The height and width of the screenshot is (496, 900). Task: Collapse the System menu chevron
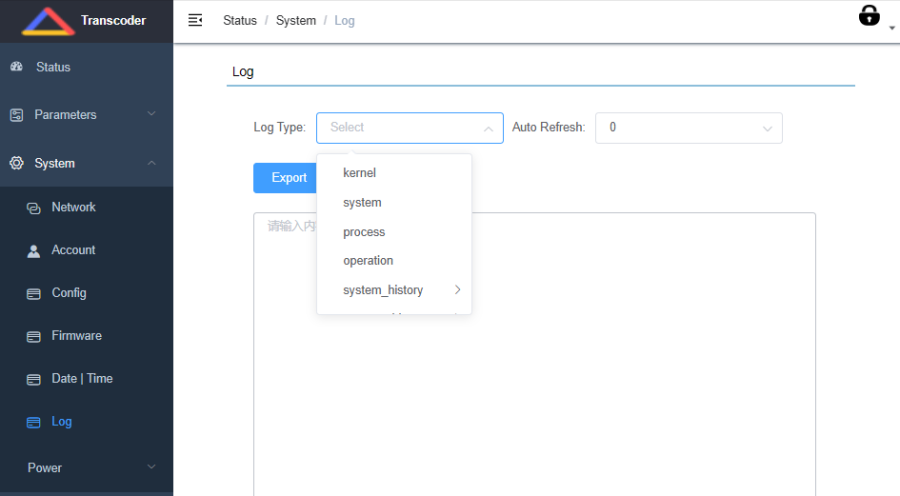pos(151,163)
